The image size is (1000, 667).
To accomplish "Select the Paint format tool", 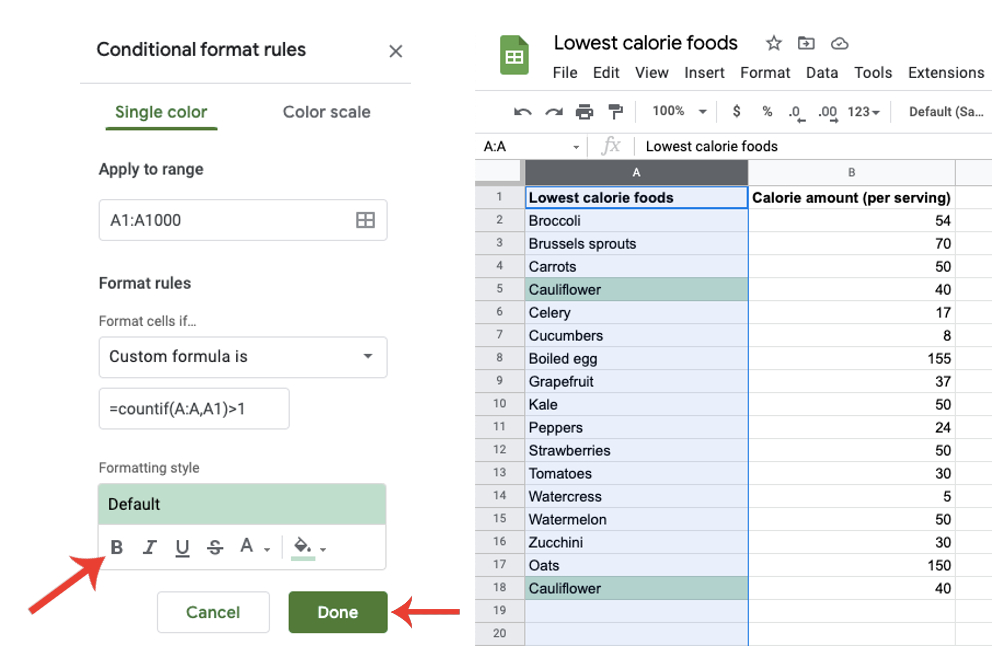I will coord(614,111).
